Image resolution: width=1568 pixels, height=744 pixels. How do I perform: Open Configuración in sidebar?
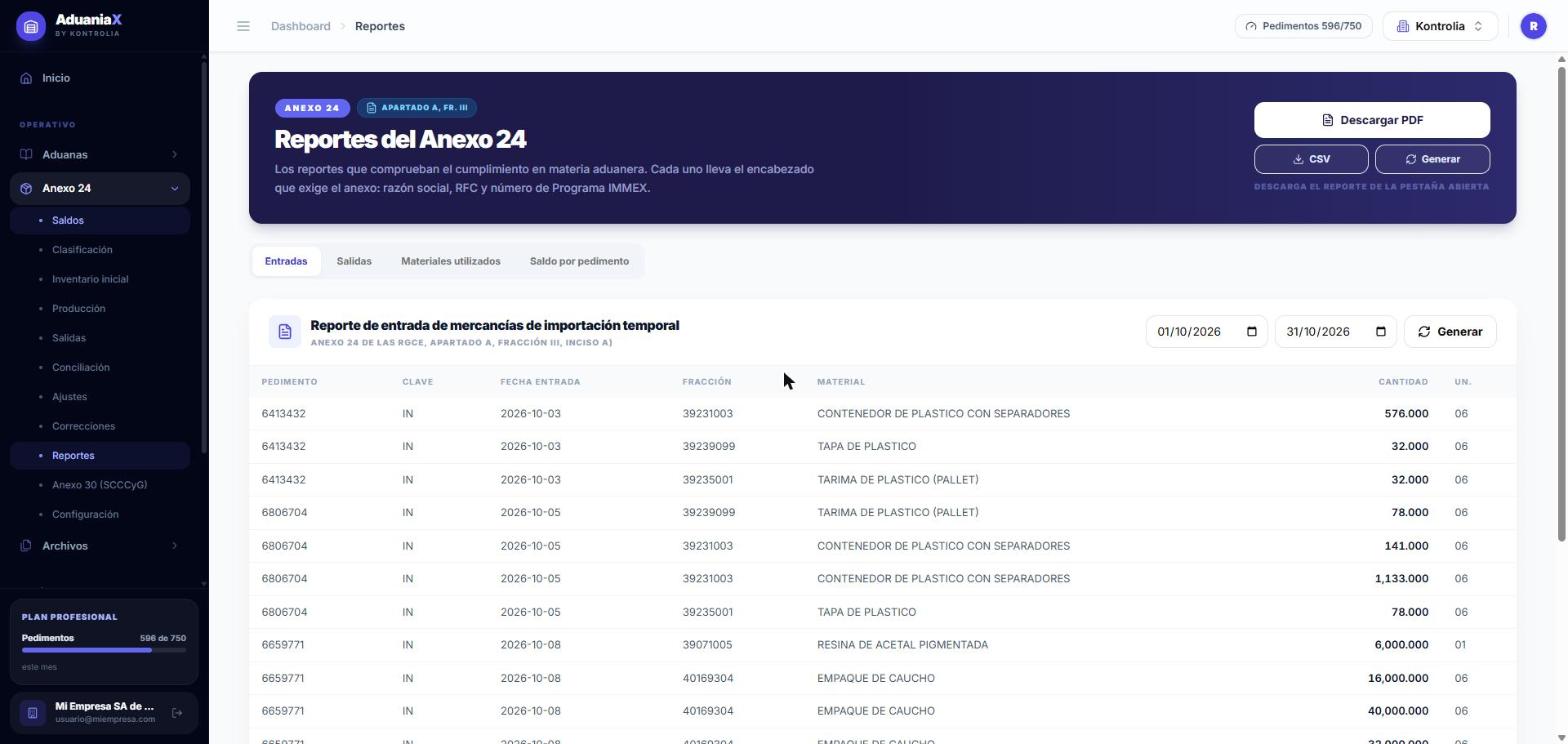click(100, 514)
